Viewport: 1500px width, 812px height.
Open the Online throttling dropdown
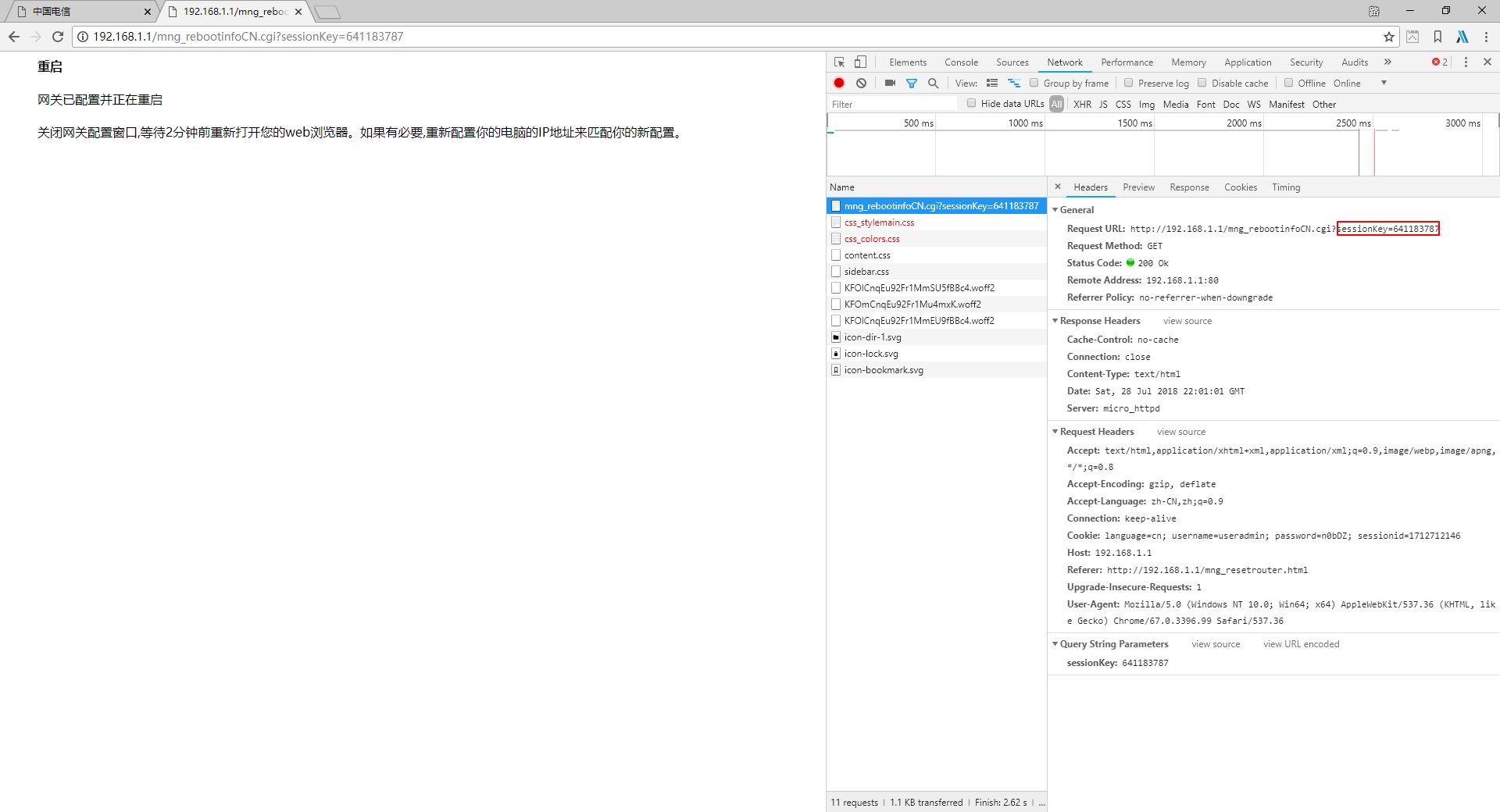(1360, 84)
